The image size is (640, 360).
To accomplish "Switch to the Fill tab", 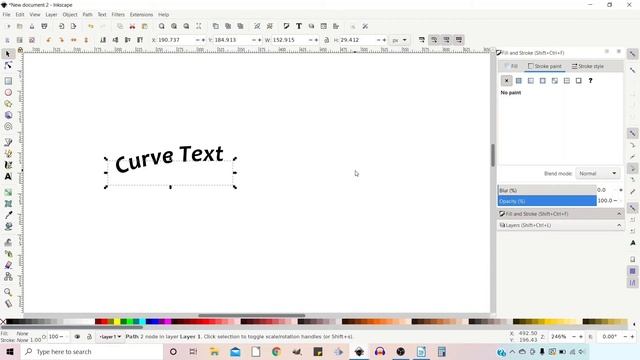I will click(x=511, y=66).
